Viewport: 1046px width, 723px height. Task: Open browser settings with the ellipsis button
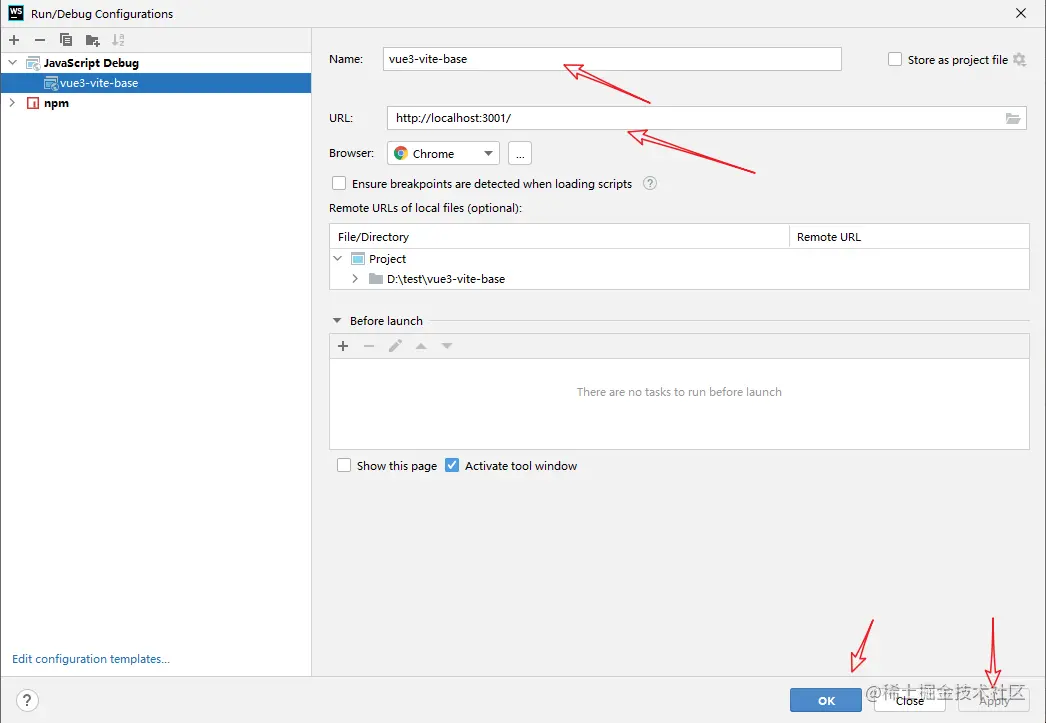click(x=520, y=153)
